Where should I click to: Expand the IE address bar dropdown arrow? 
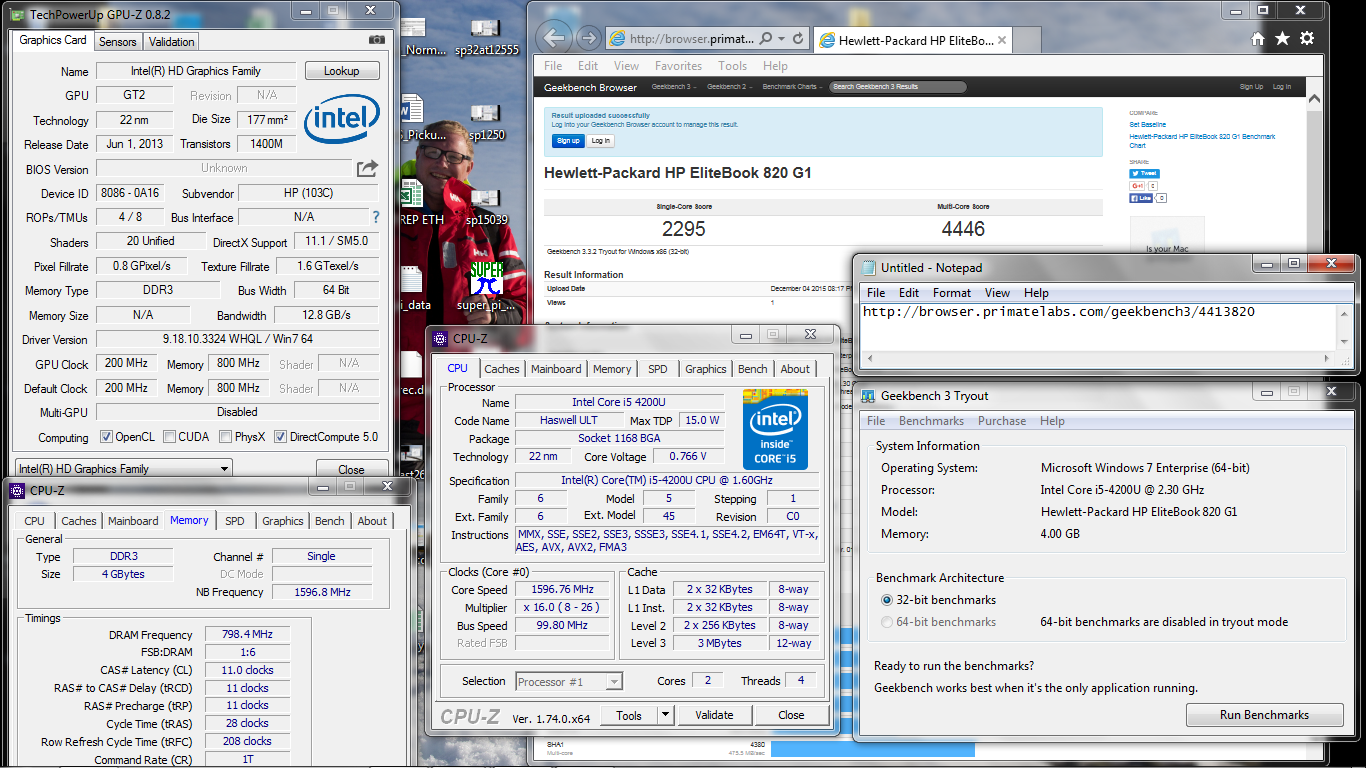[x=781, y=39]
